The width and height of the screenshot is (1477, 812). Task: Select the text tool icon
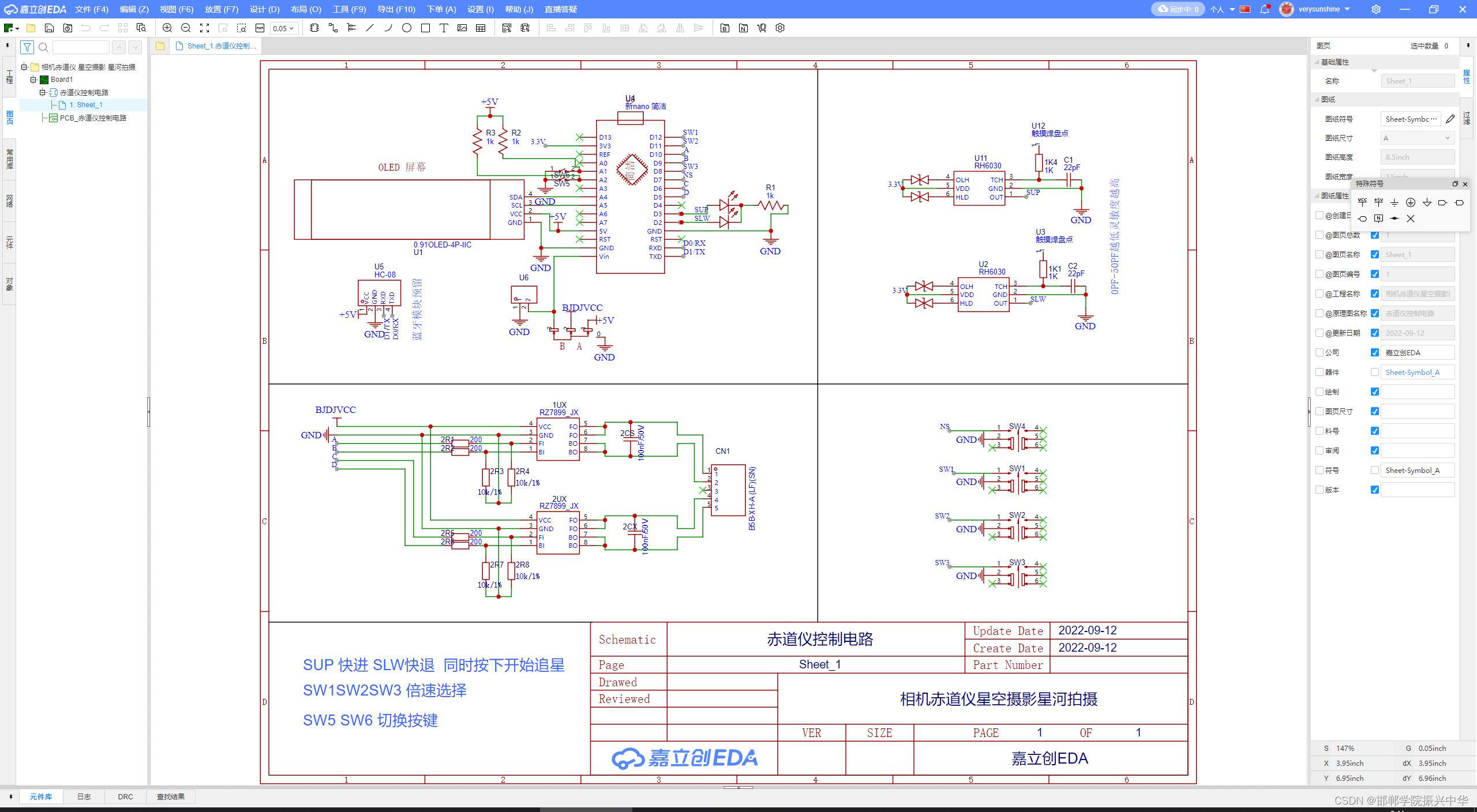(x=444, y=28)
